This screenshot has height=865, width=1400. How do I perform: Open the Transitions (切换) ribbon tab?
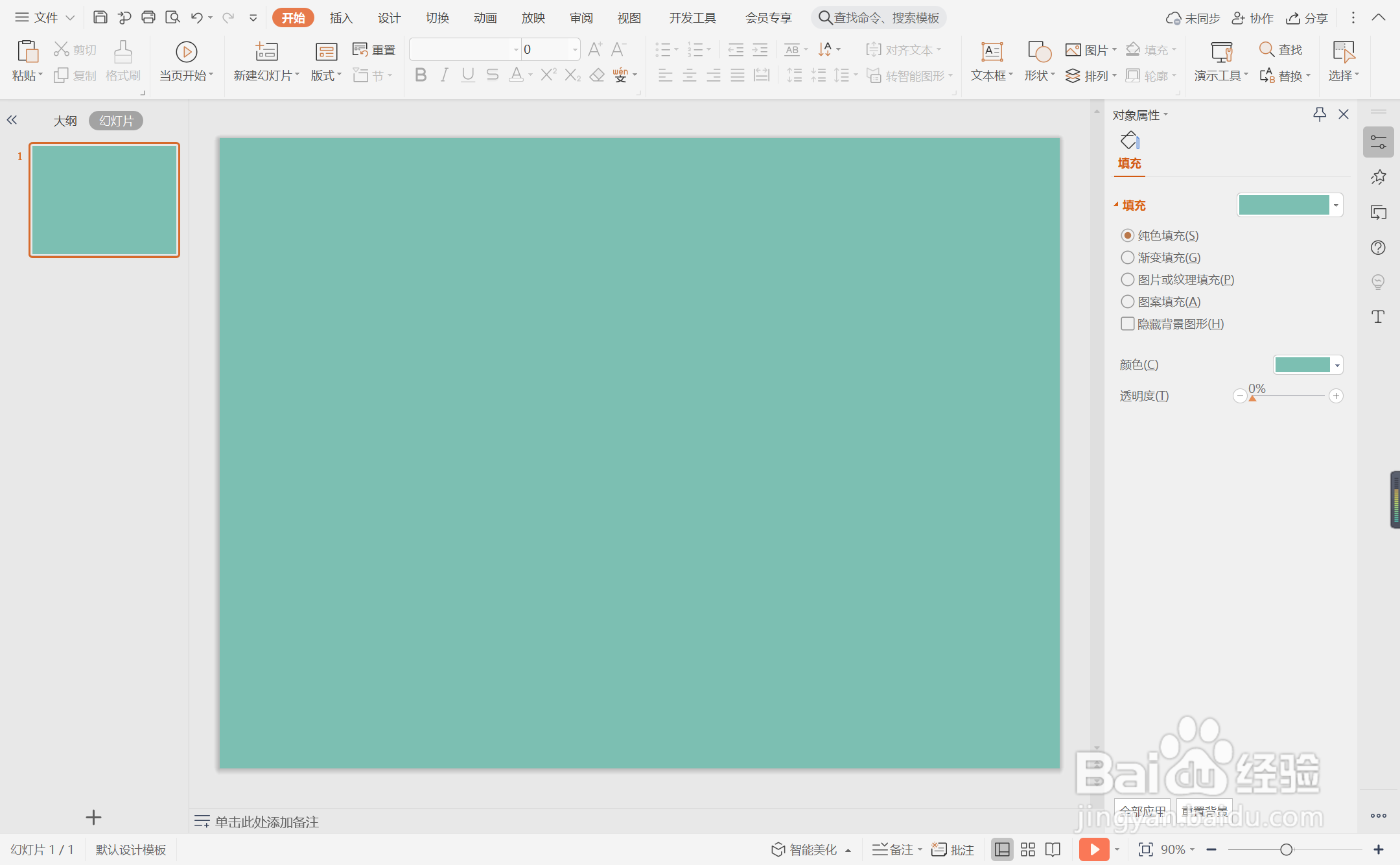(x=437, y=18)
